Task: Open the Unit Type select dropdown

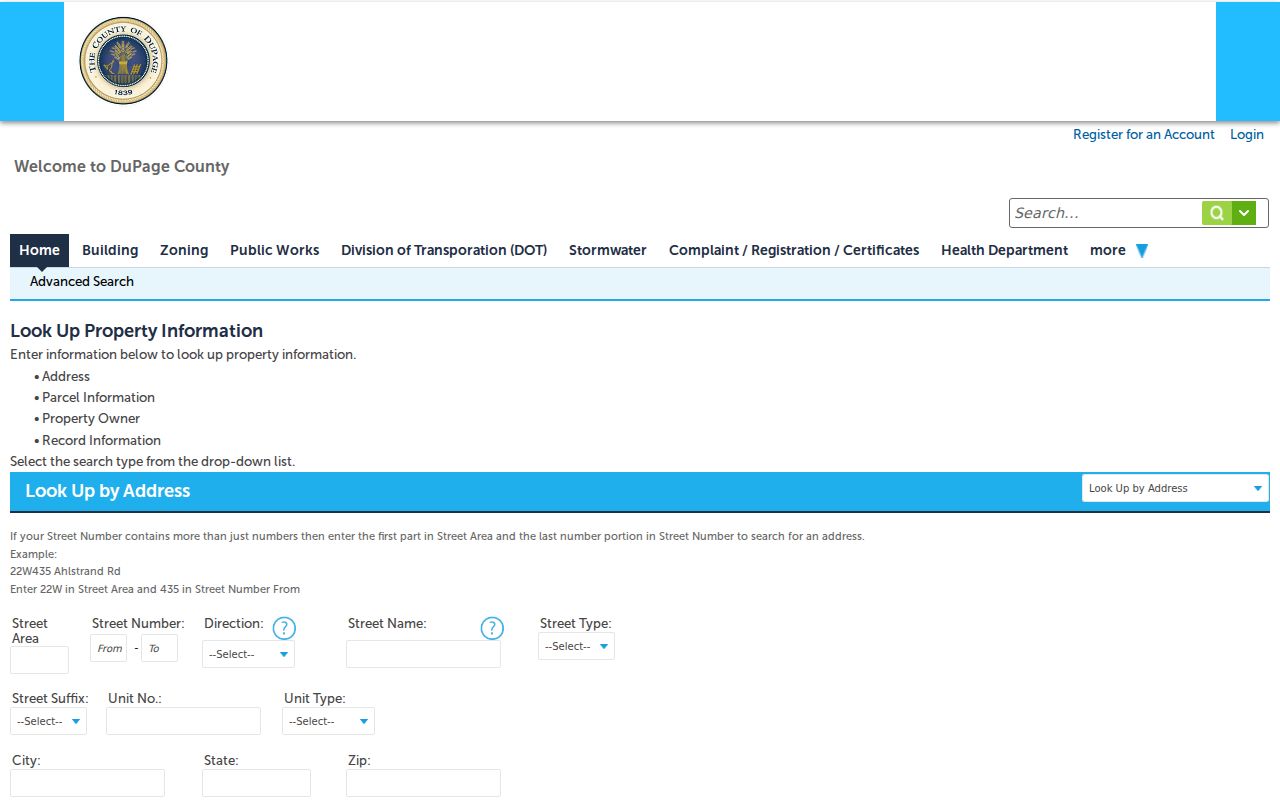Action: tap(328, 721)
